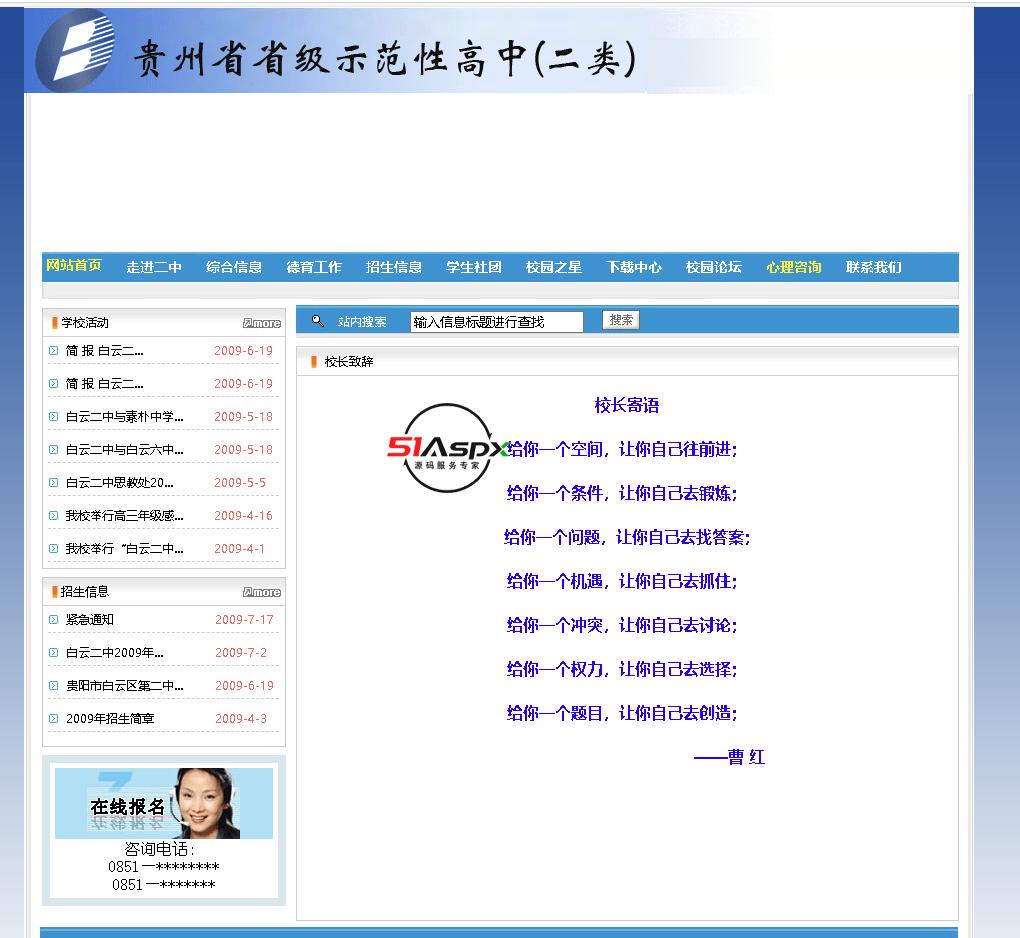Screen dimensions: 1020x938
Task: Click bullet icon beside 2009年招生简章
Action: point(53,719)
